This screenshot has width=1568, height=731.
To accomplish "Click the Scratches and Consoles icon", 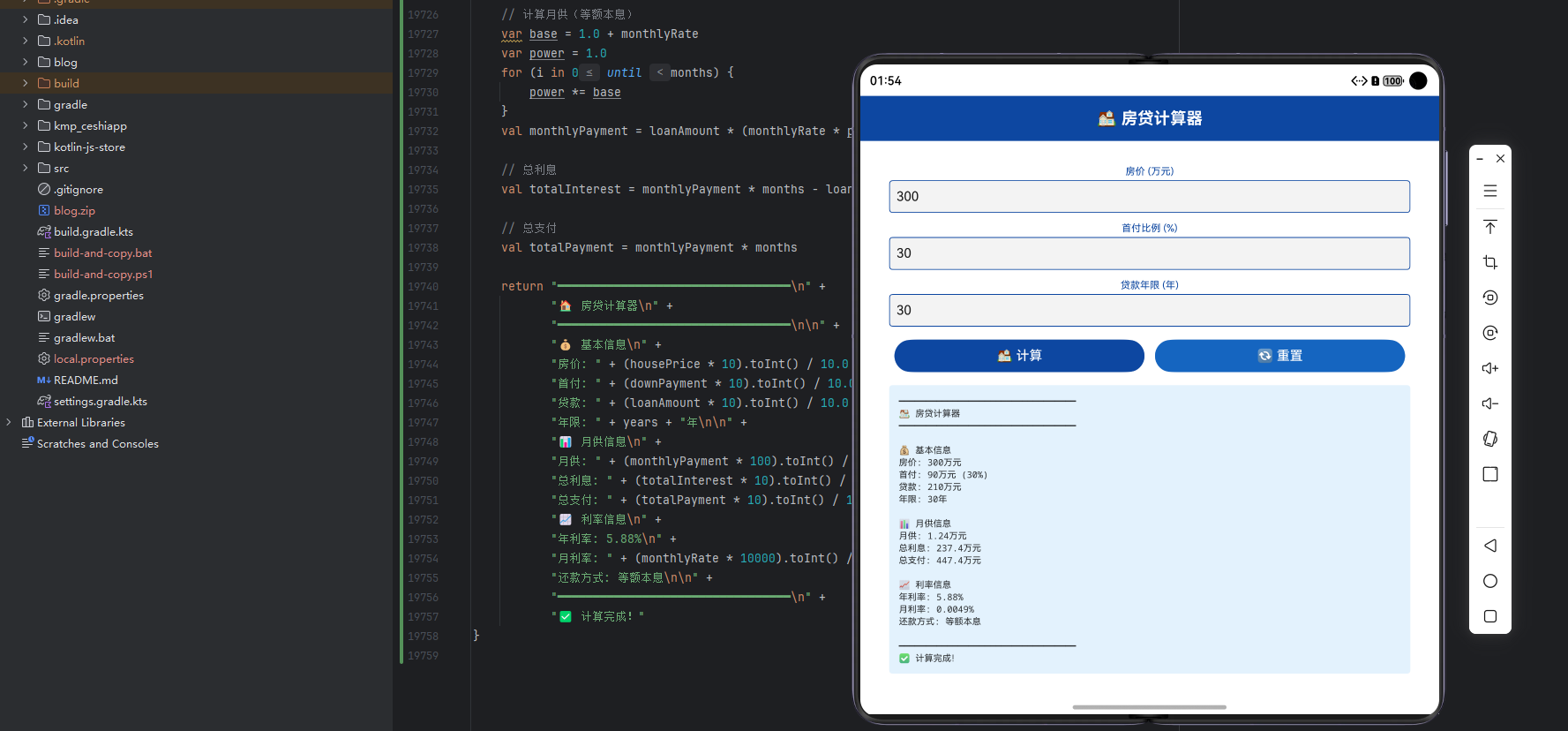I will coord(27,444).
